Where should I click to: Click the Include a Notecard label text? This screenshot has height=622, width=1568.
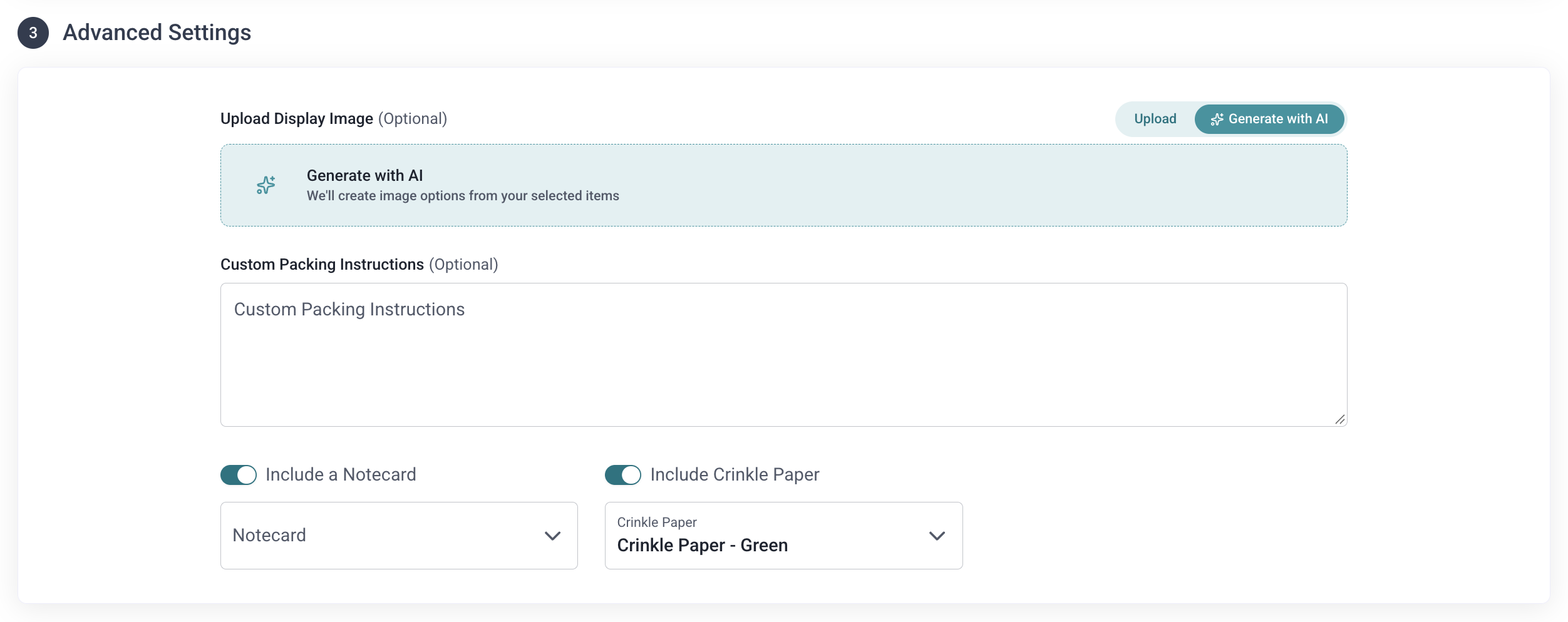(341, 475)
